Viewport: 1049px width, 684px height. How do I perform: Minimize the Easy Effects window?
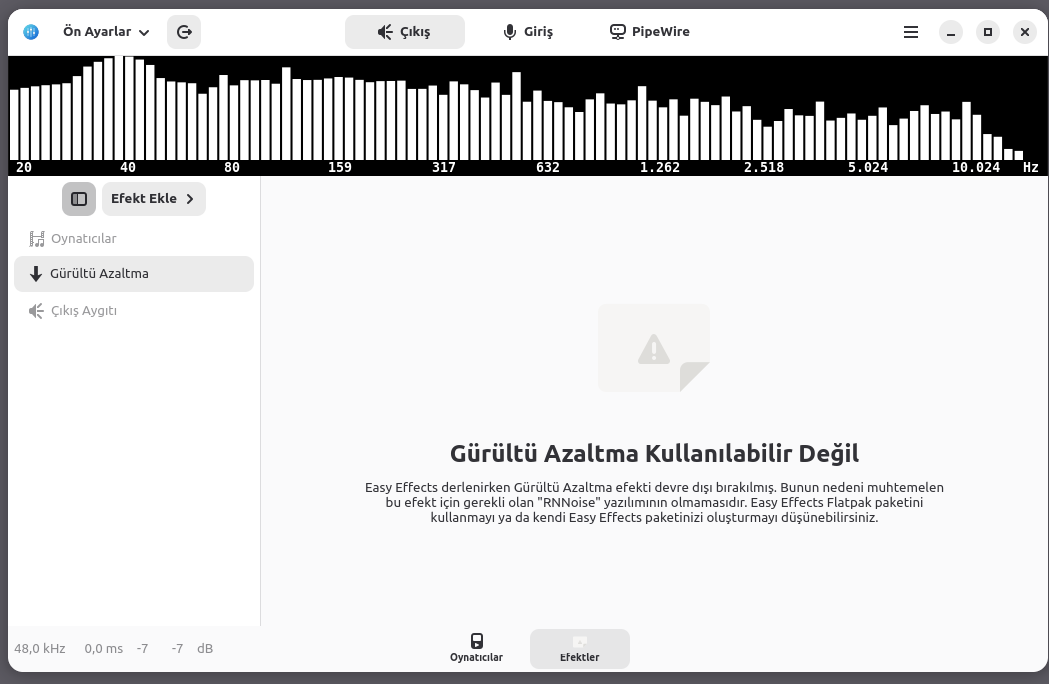click(x=950, y=32)
